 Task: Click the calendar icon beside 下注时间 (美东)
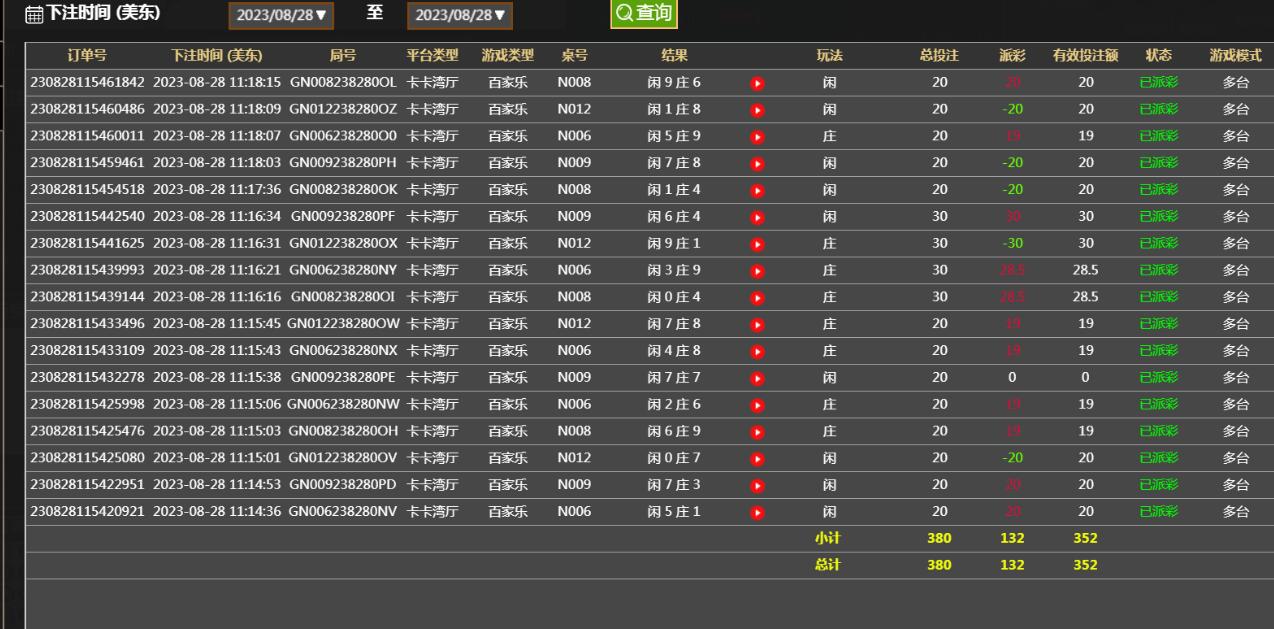pos(34,15)
